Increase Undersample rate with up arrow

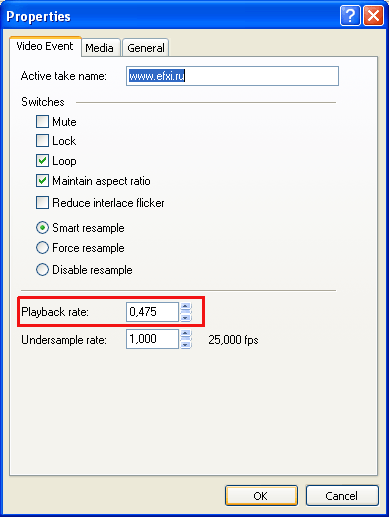tap(186, 334)
